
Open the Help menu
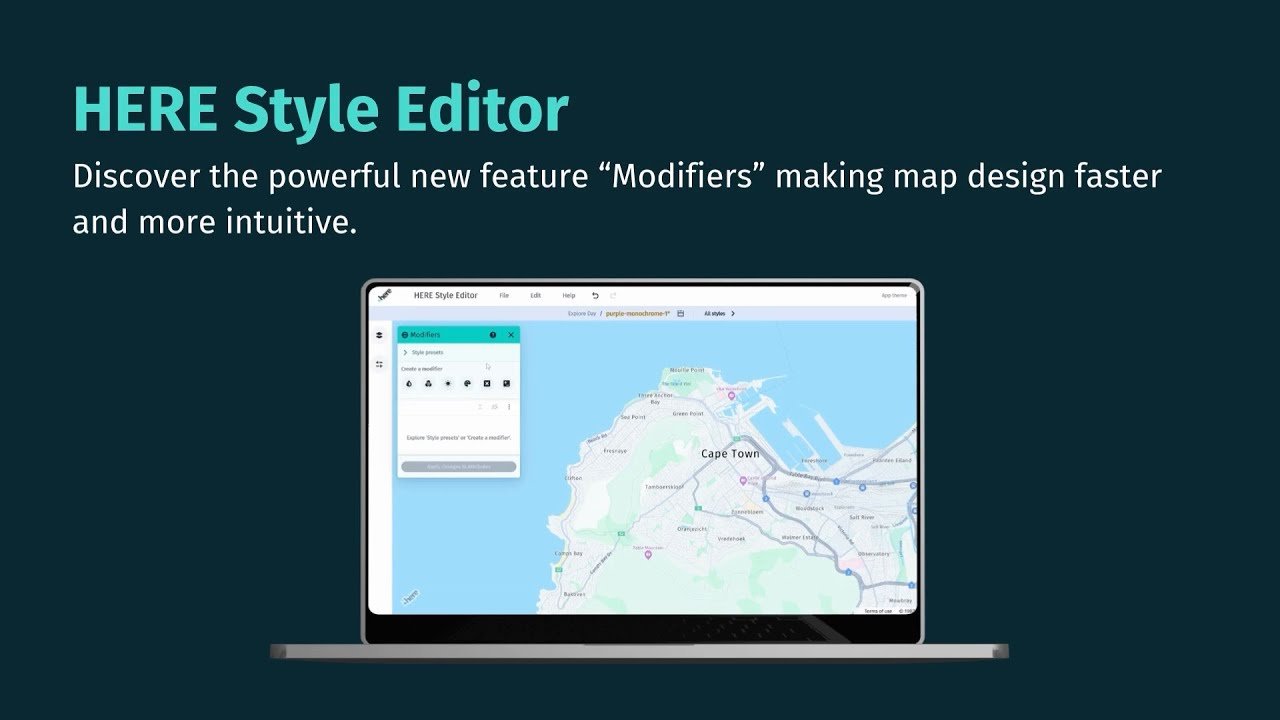pyautogui.click(x=568, y=295)
